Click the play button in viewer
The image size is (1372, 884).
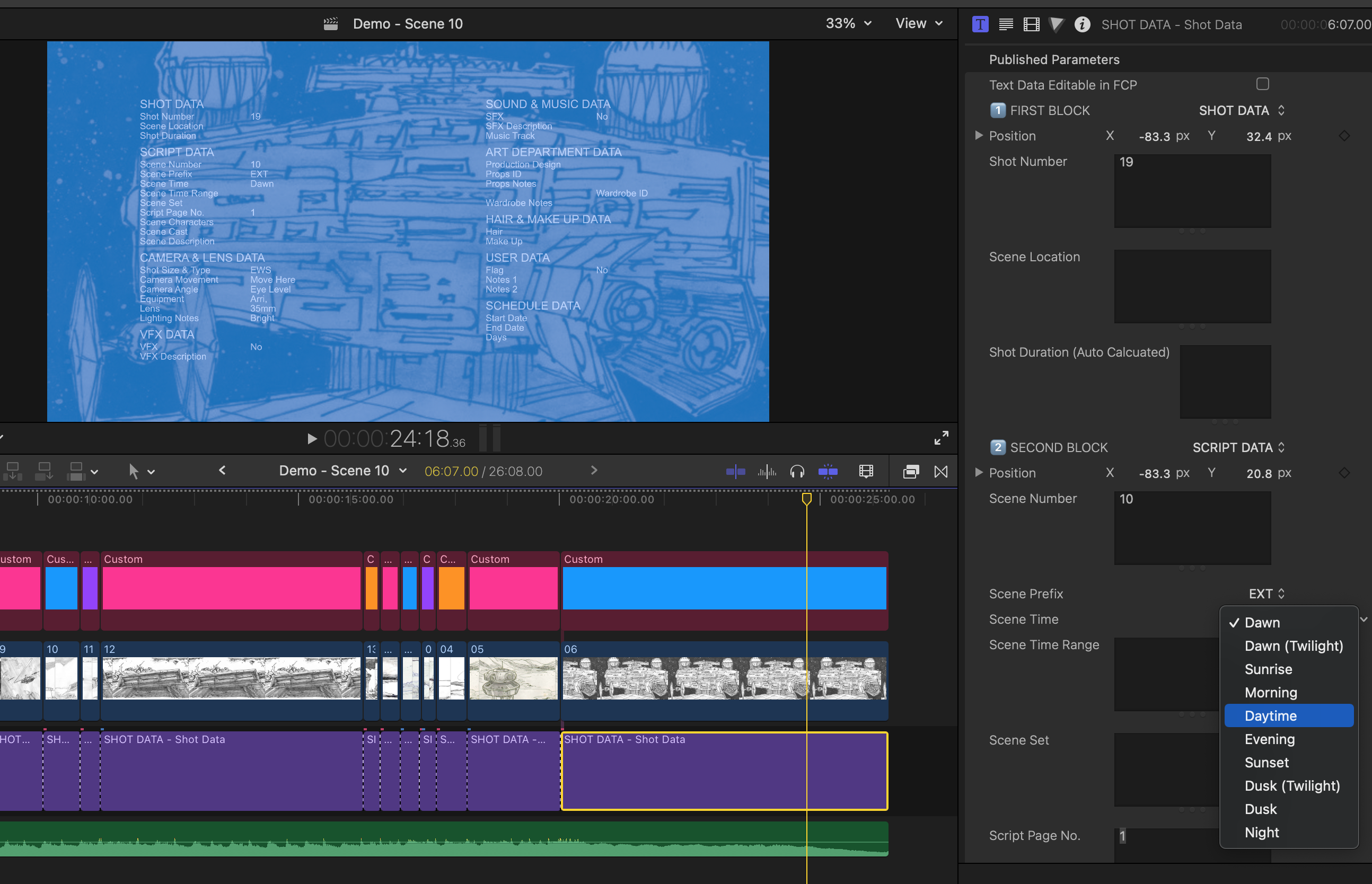(312, 439)
